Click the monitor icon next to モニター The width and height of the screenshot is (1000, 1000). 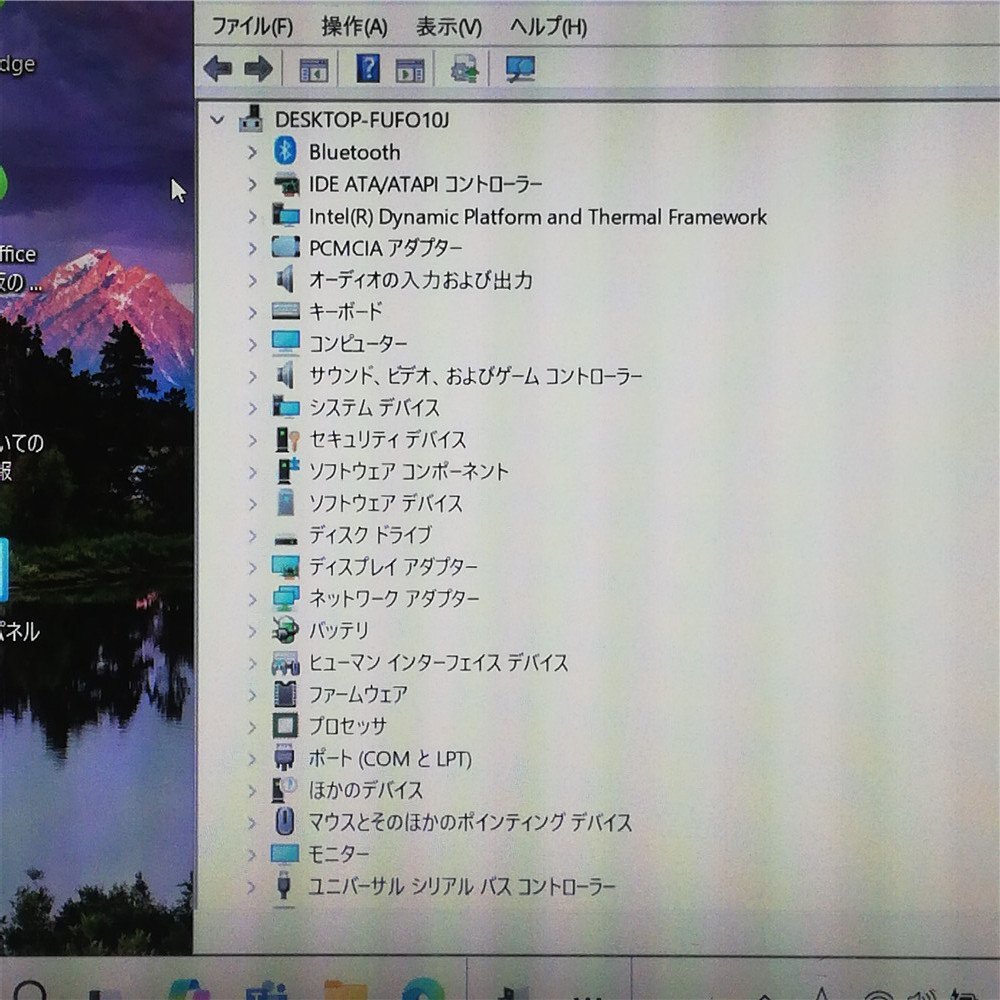coord(284,854)
